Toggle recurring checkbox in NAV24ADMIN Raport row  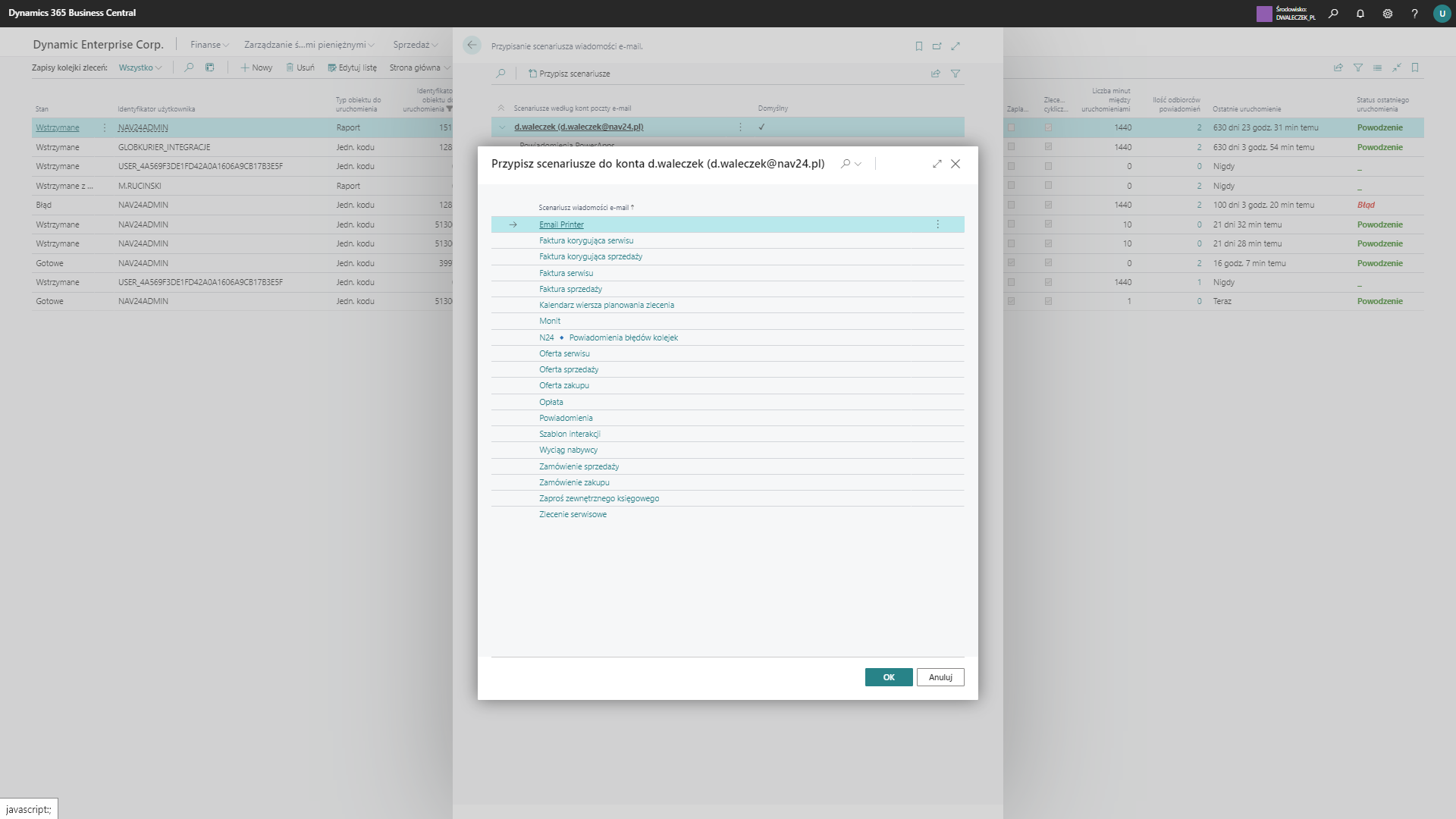click(1048, 127)
